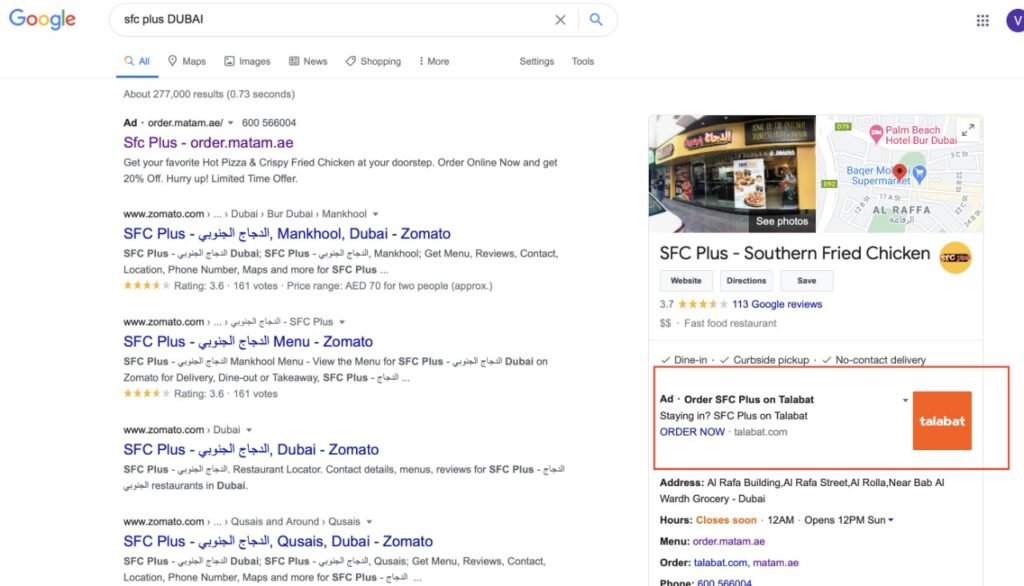Expand the map with the fullscreen icon
This screenshot has height=586, width=1024.
pyautogui.click(x=968, y=130)
